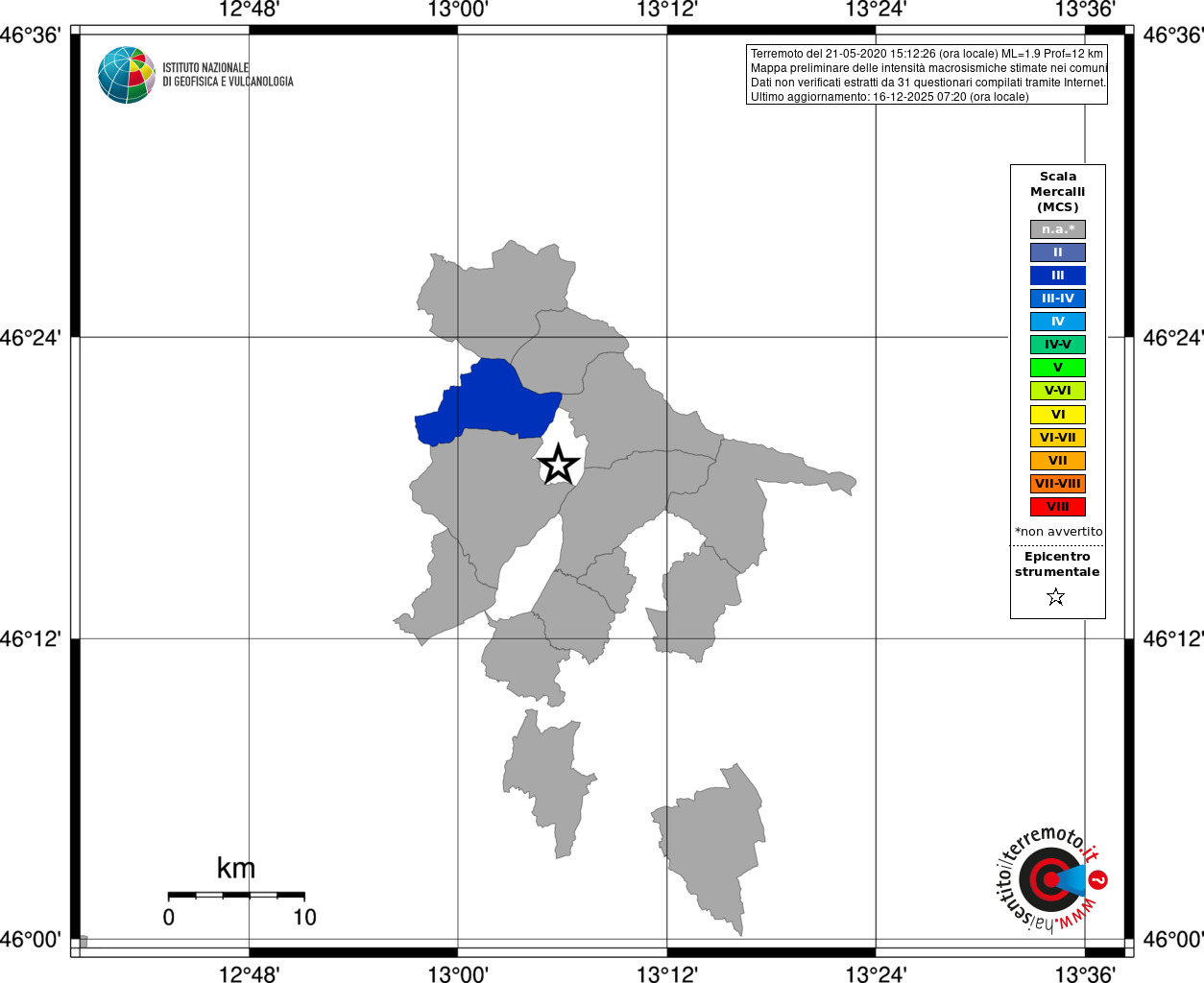
Task: Select the V bright green legend swatch
Action: click(x=1057, y=368)
